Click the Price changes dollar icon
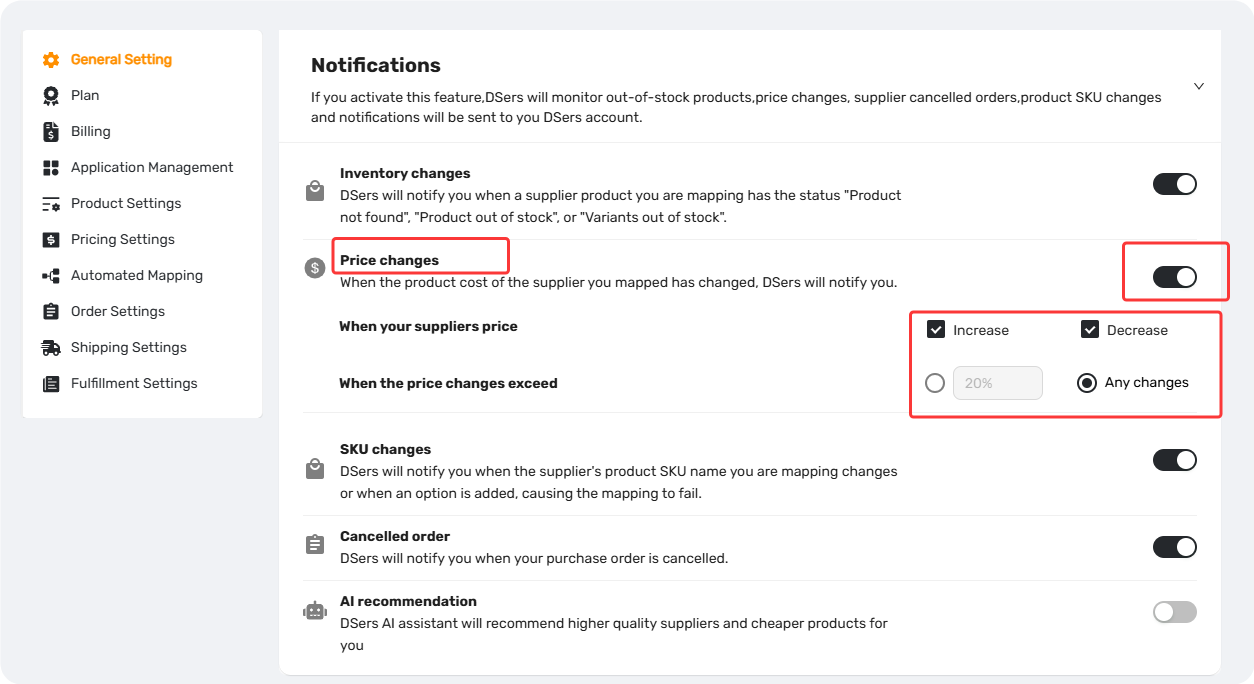Screen dimensions: 1254x684 pos(315,268)
